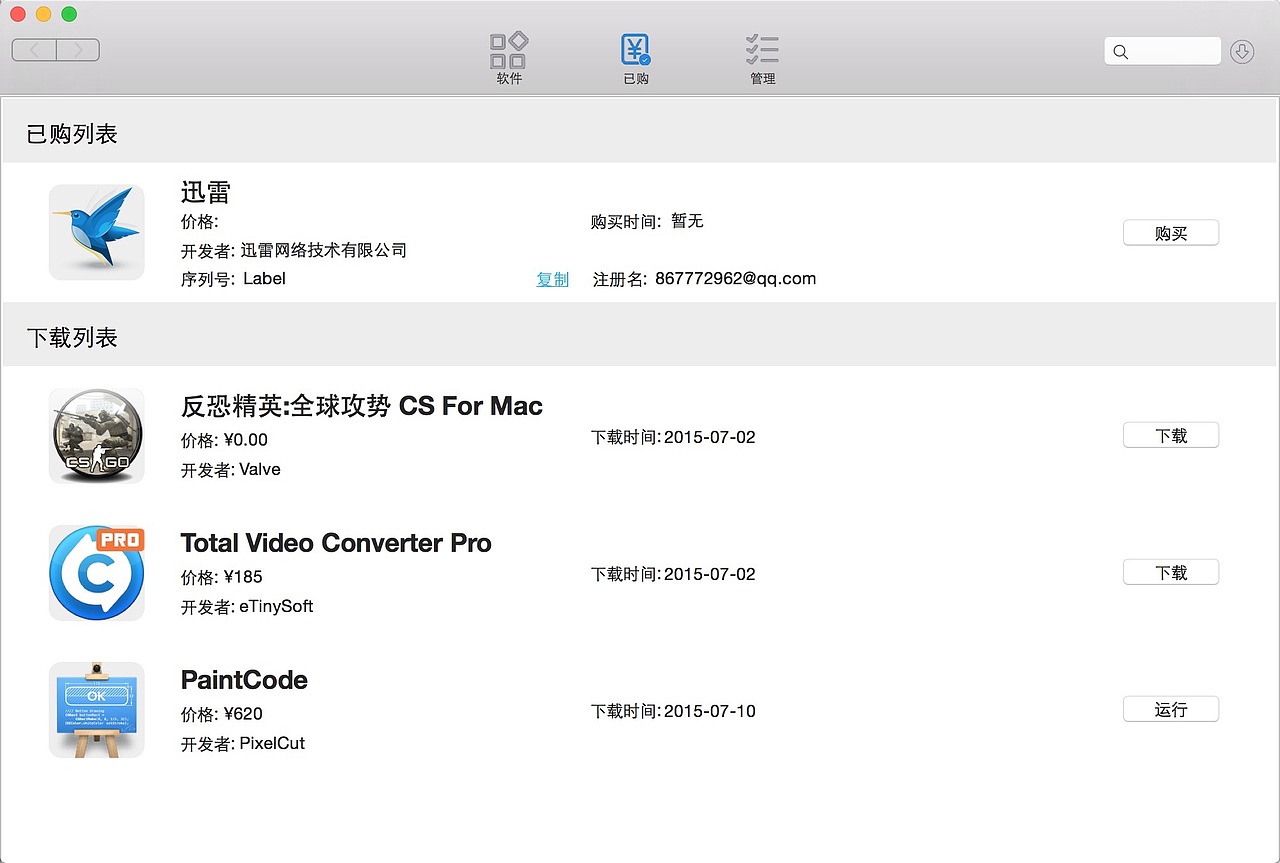Click developer PixelCut text

[x=272, y=743]
